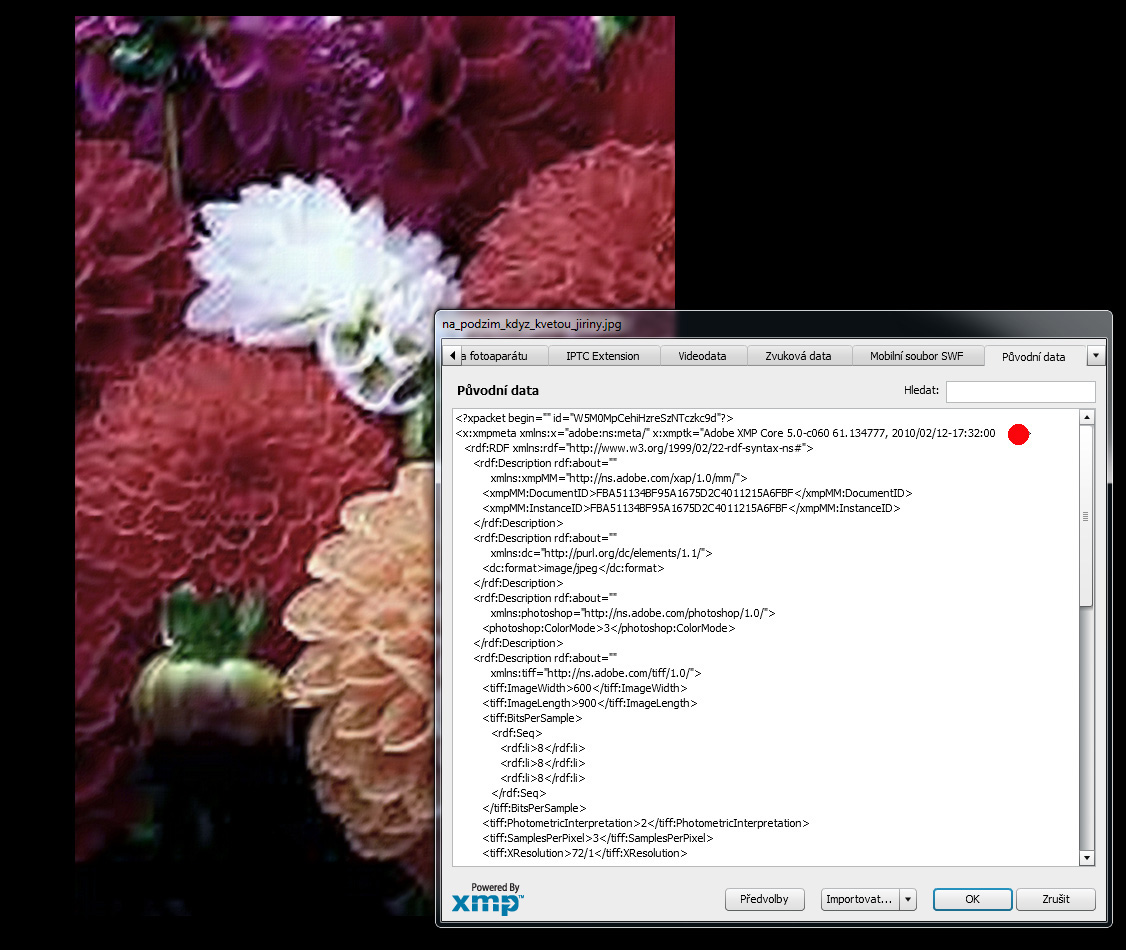Click the Powered By XMP logo
Image resolution: width=1126 pixels, height=950 pixels.
coord(487,898)
